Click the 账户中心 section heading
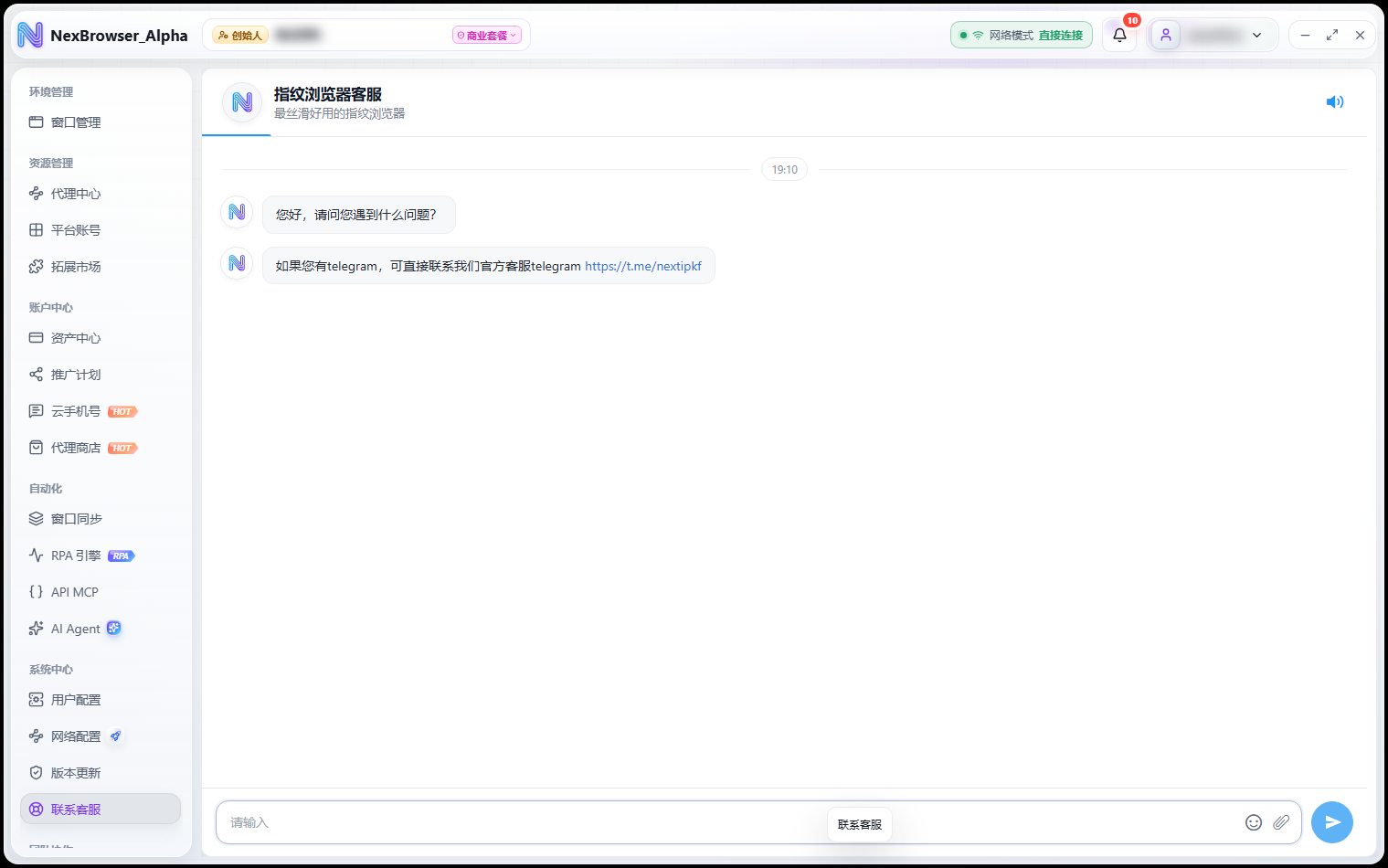 (x=51, y=308)
